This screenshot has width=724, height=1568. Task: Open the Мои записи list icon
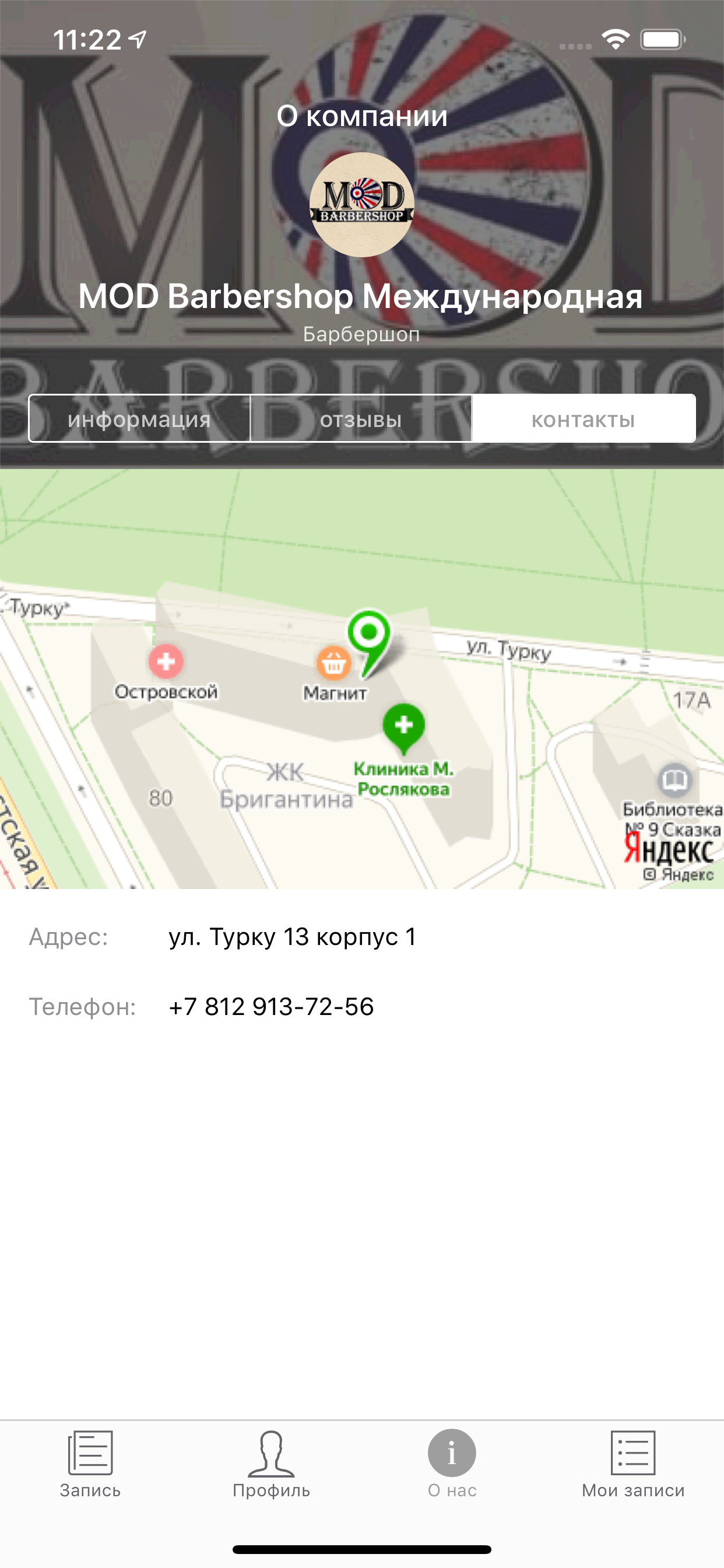pos(632,1452)
